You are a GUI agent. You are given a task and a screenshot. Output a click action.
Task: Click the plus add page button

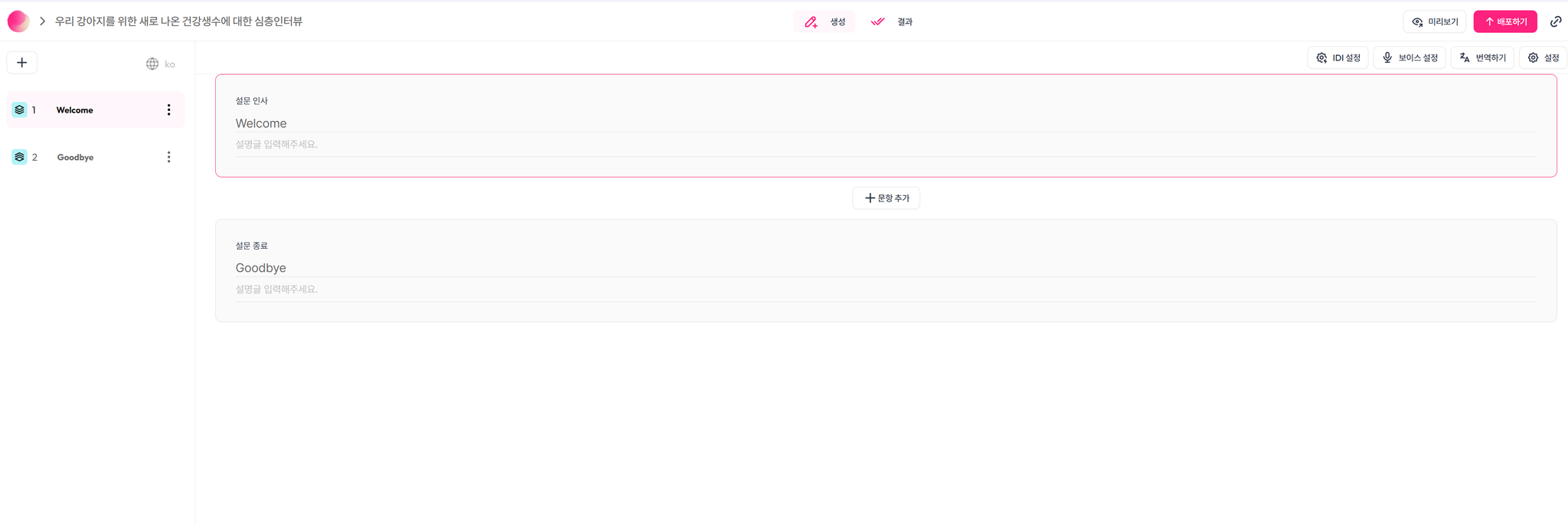22,63
